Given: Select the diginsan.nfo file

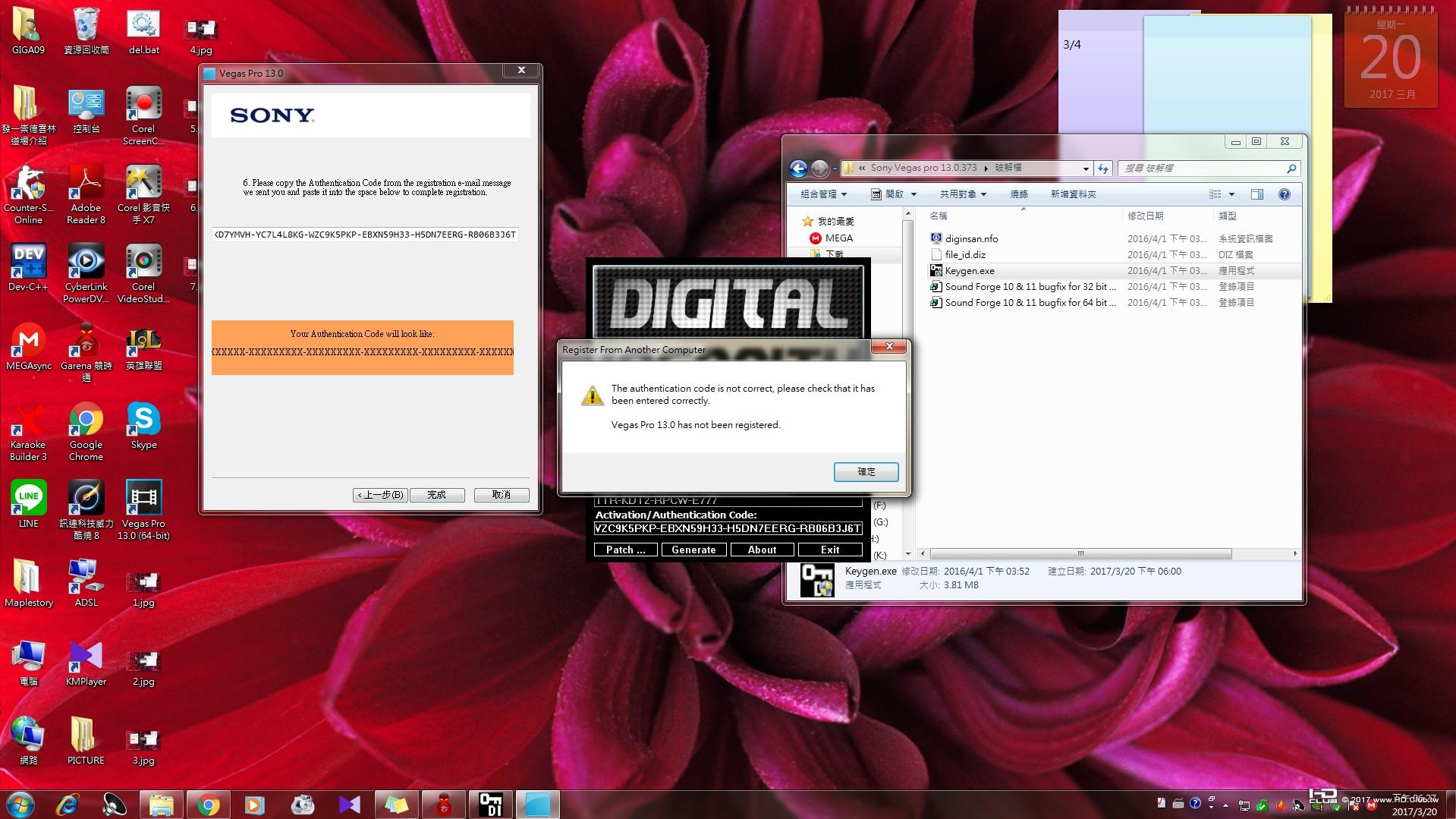Looking at the screenshot, I should click(971, 238).
